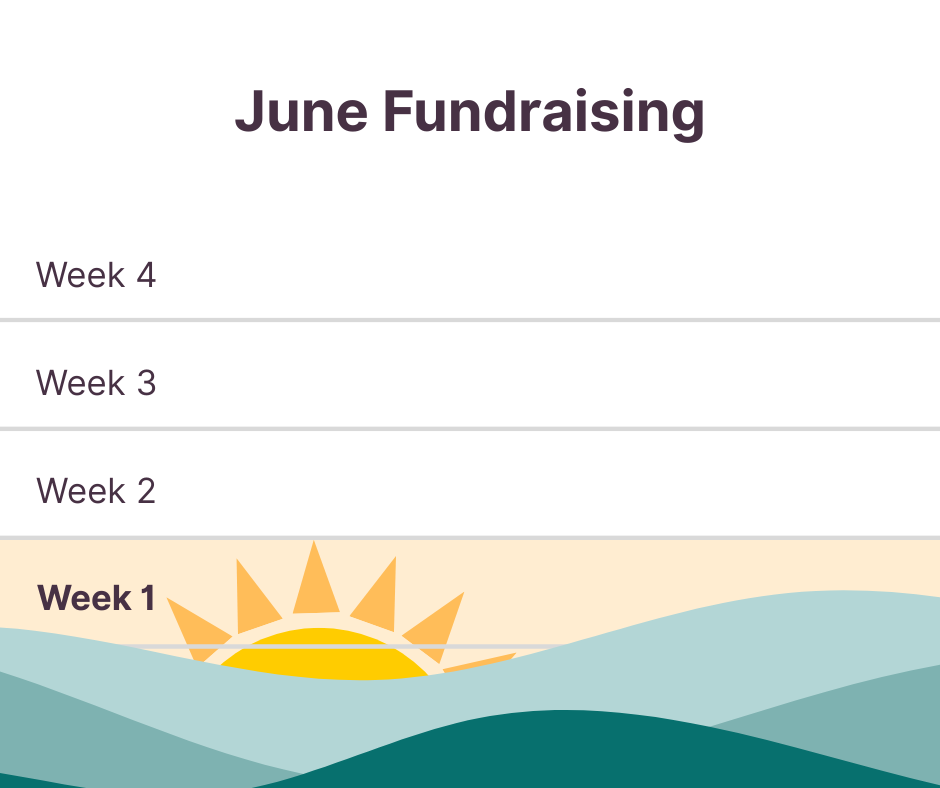Click the word Fundraising in the title

[x=544, y=113]
